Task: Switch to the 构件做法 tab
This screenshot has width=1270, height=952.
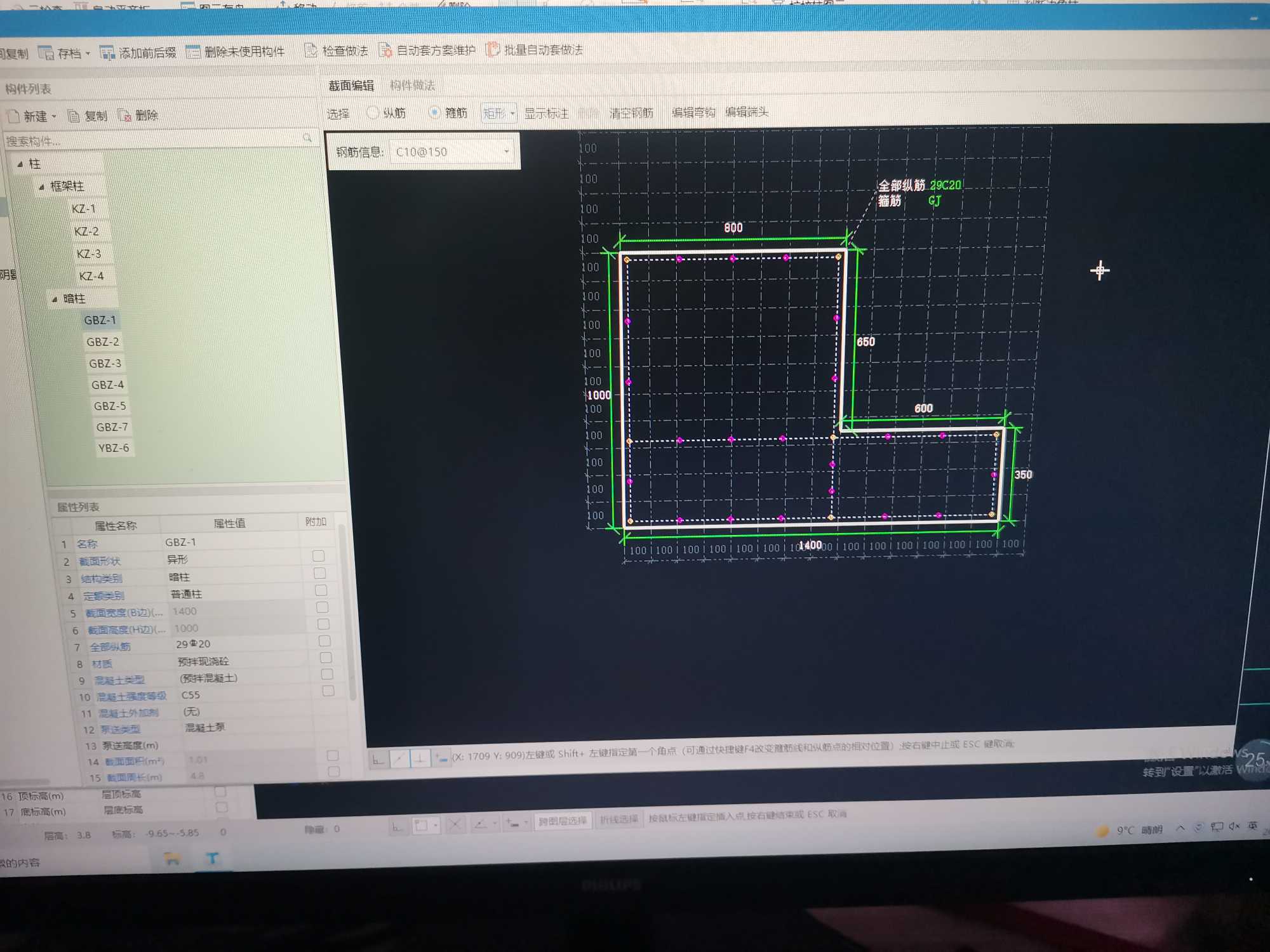Action: coord(413,84)
